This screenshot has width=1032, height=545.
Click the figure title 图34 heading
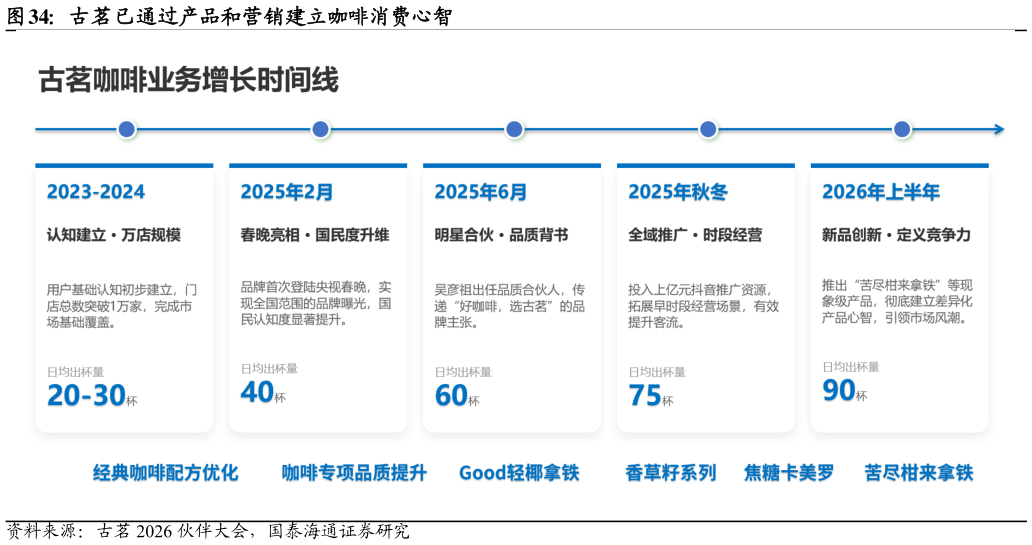click(x=229, y=16)
